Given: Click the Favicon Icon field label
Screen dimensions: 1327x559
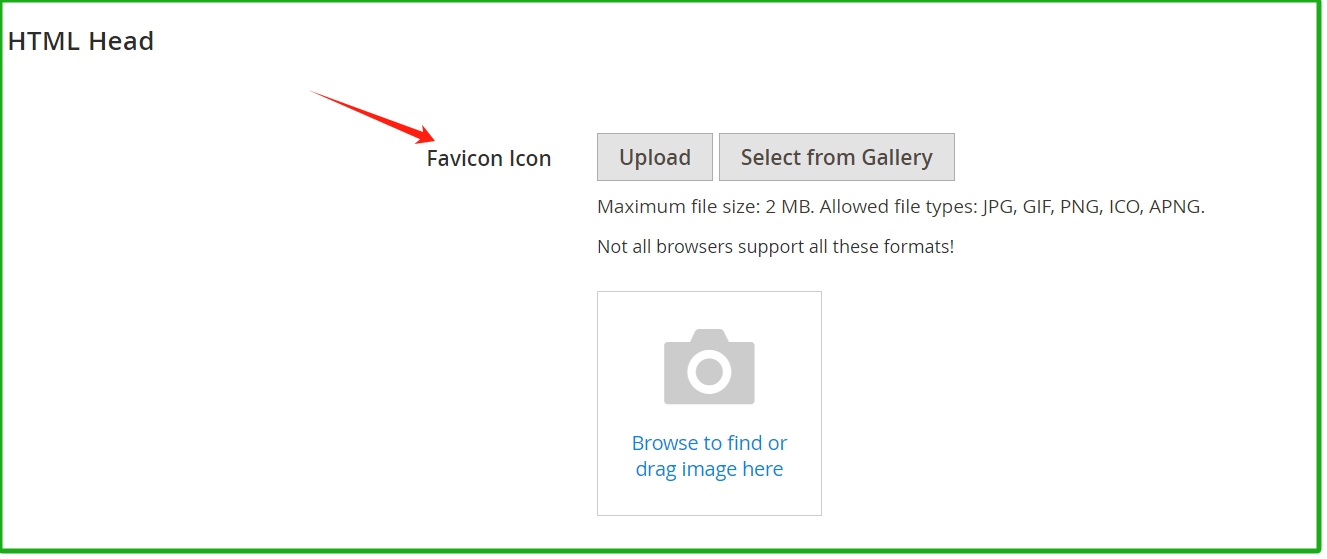Looking at the screenshot, I should (489, 158).
